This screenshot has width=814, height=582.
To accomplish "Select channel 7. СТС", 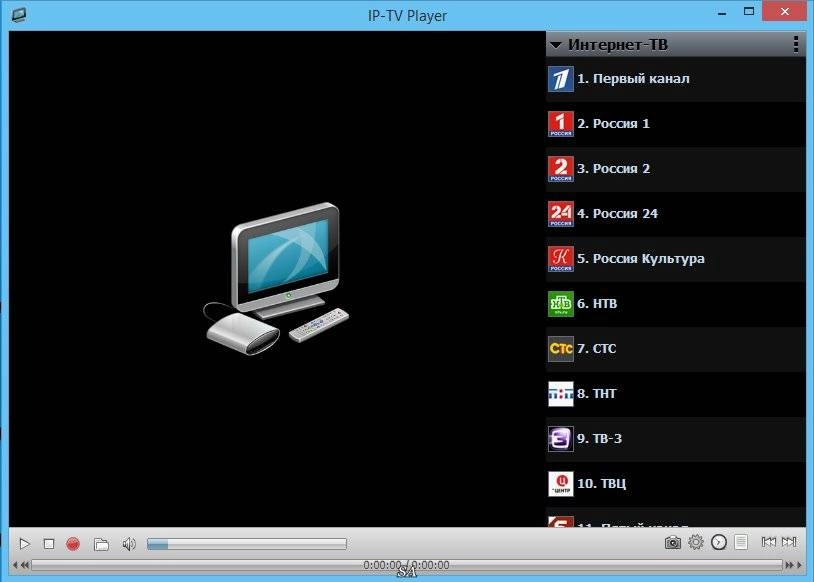I will [675, 349].
